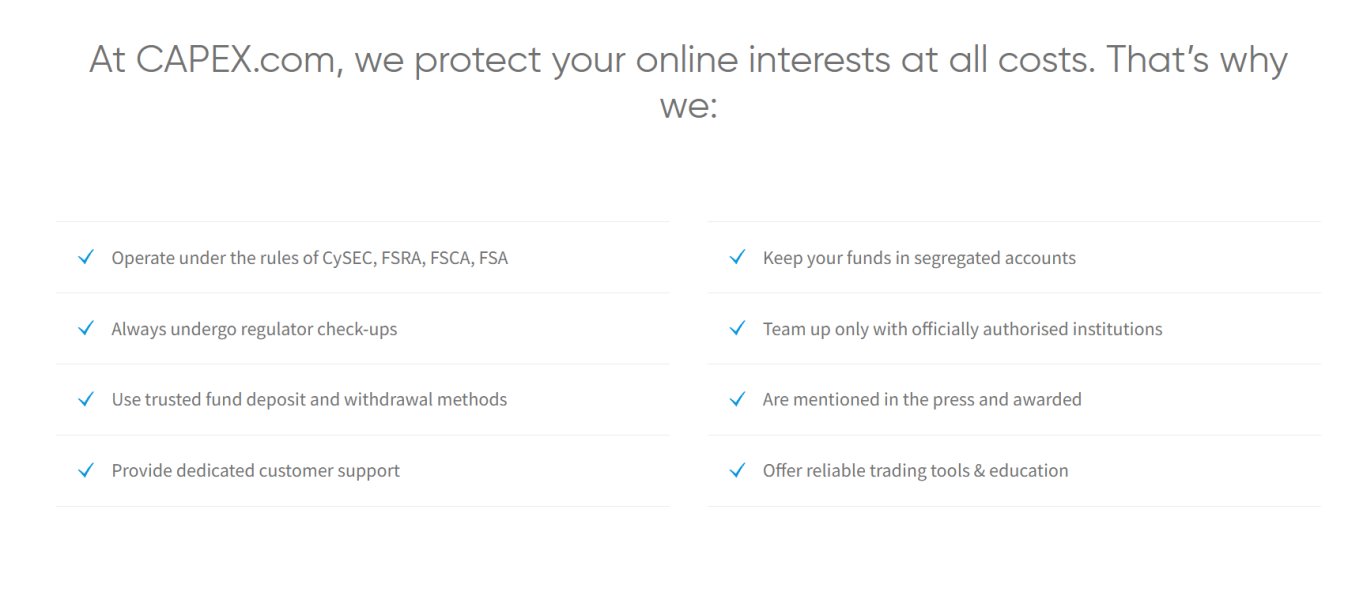Viewport: 1348px width, 600px height.
Task: Click the checkmark next to authorised institutions item
Action: click(x=738, y=329)
